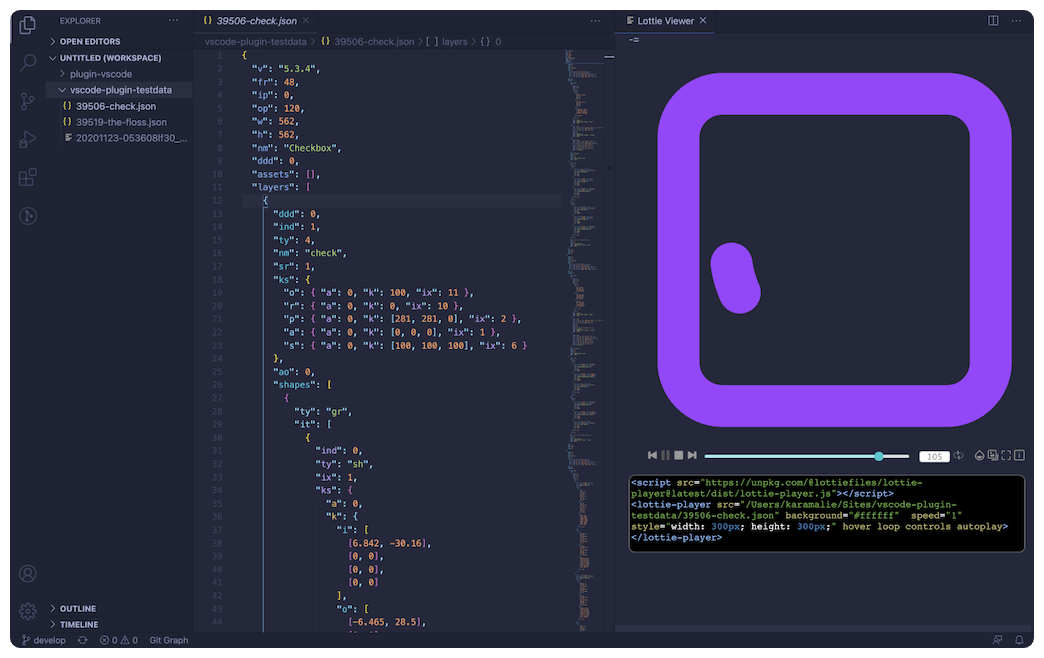Open the Search panel in the activity bar

27,63
